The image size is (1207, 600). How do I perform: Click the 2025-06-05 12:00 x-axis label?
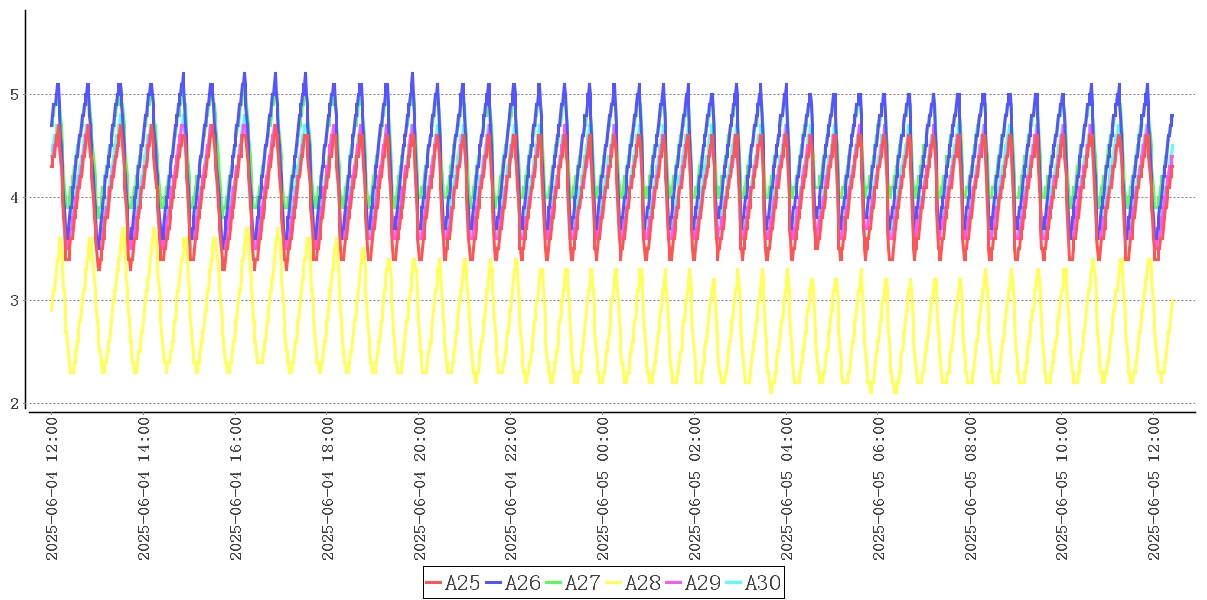[x=1156, y=490]
